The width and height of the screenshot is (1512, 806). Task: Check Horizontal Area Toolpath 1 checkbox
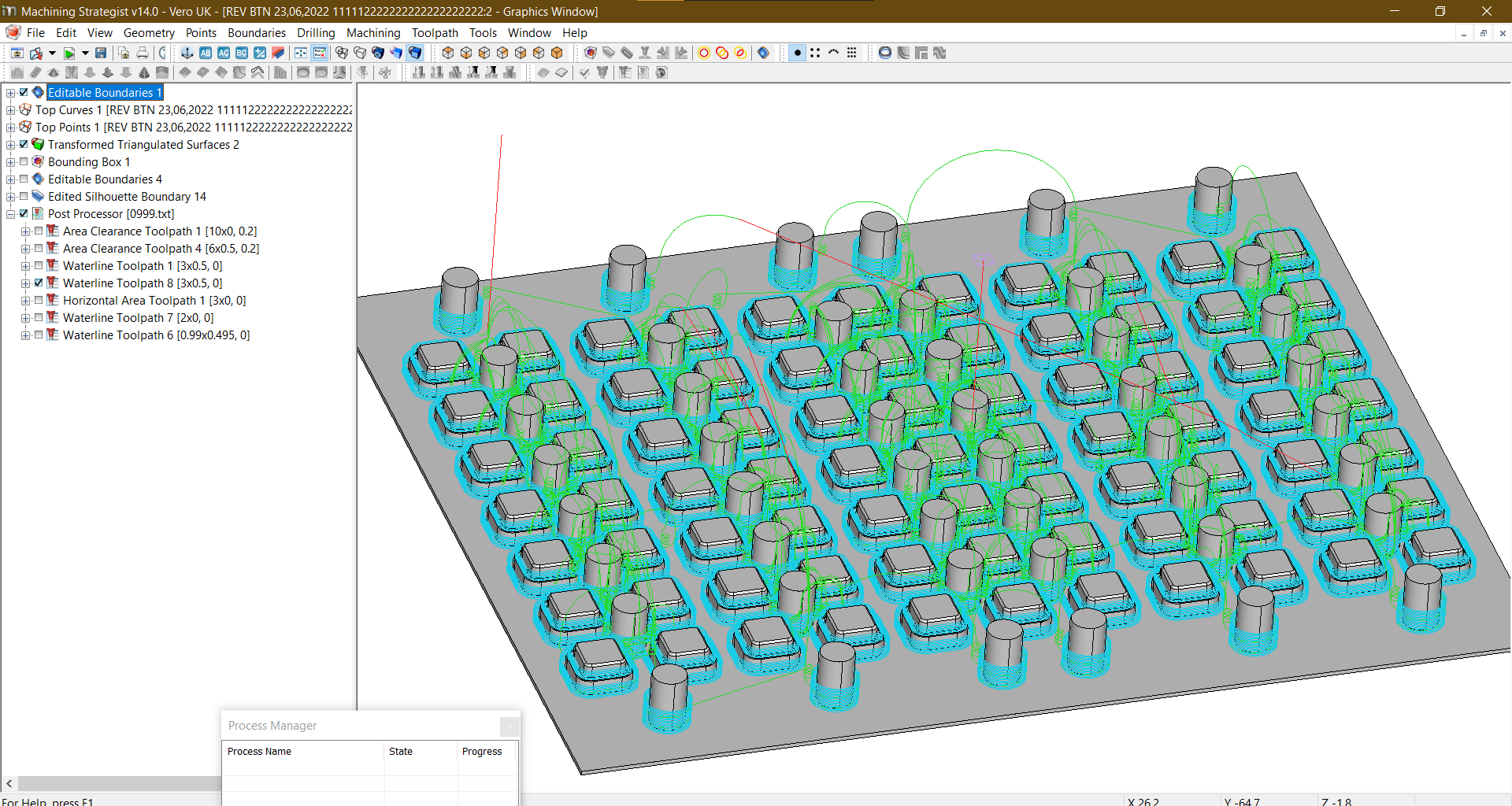(39, 300)
